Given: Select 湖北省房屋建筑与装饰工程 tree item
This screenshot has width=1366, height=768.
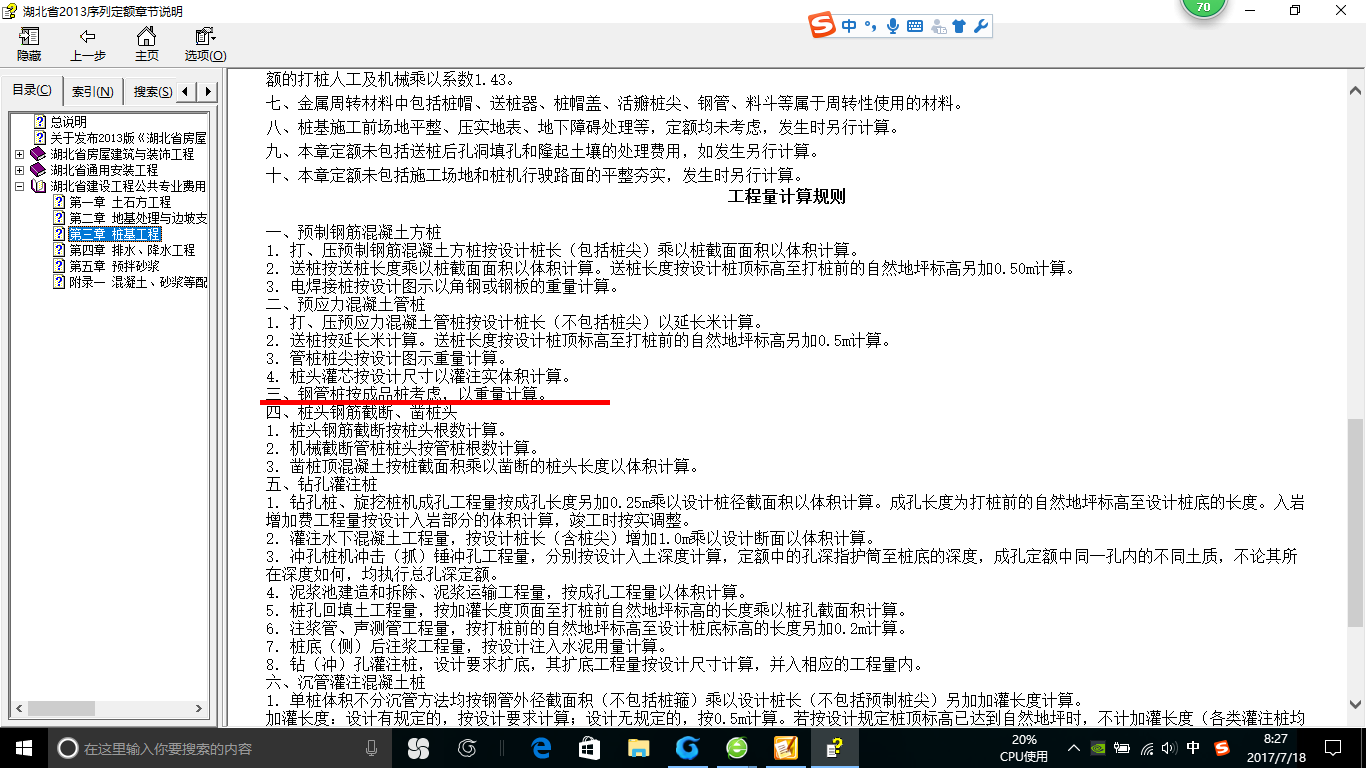Looking at the screenshot, I should point(122,154).
